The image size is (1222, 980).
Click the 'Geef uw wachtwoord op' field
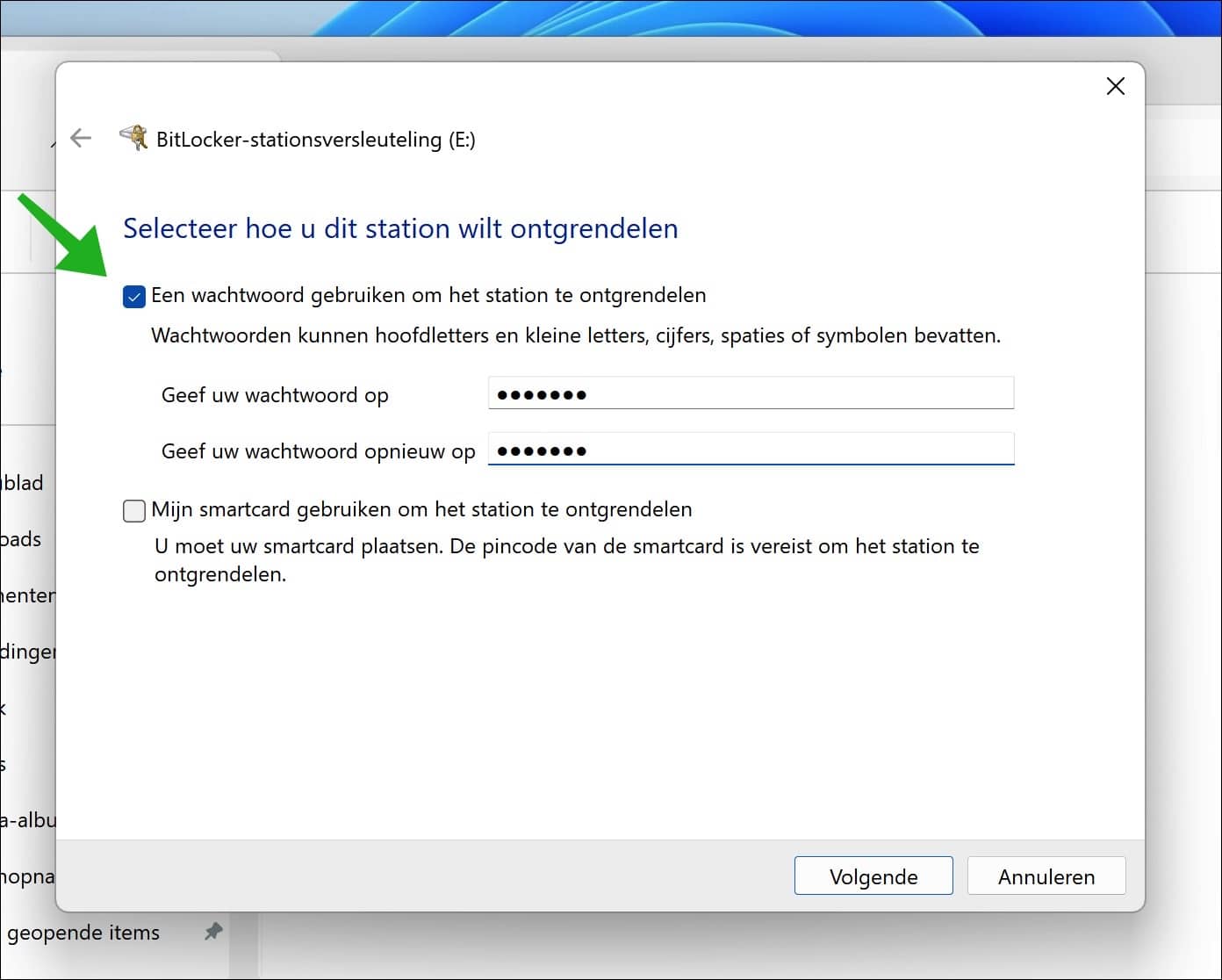point(751,393)
